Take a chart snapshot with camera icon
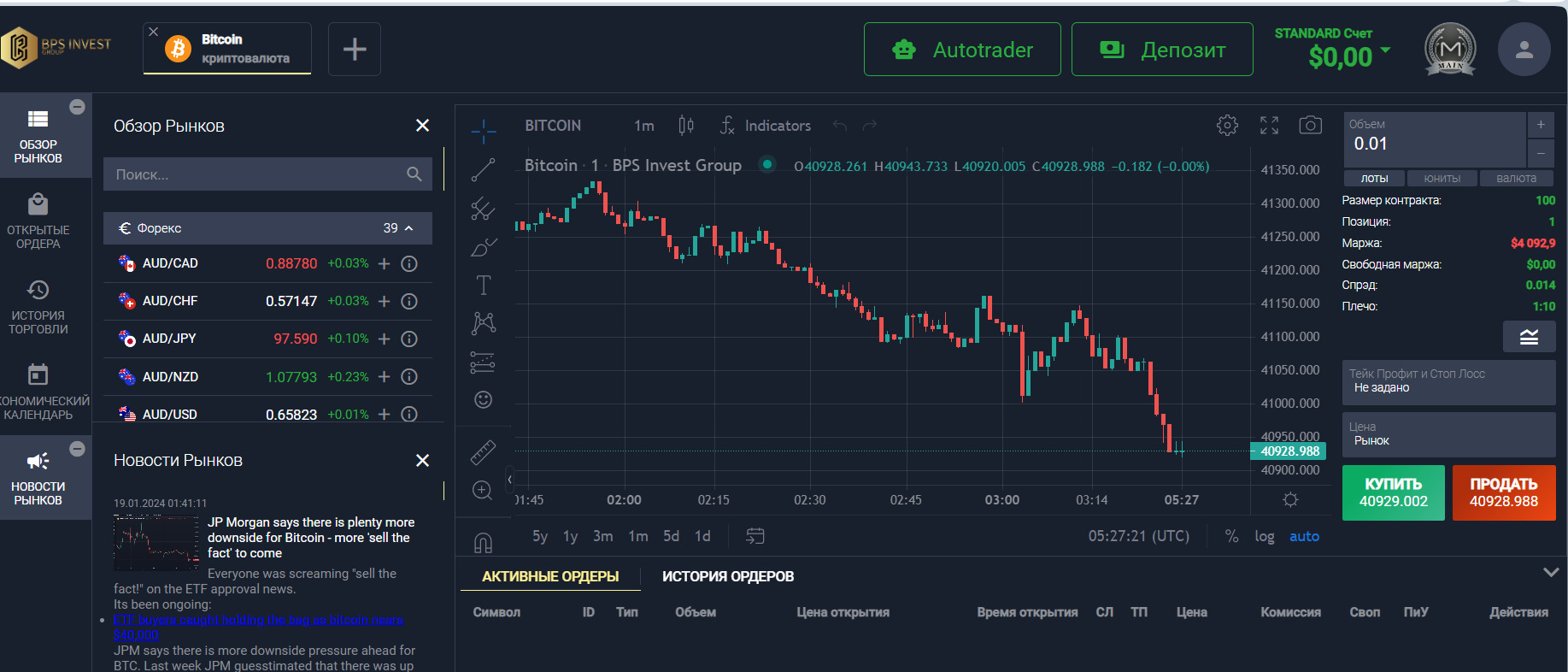 point(1311,126)
